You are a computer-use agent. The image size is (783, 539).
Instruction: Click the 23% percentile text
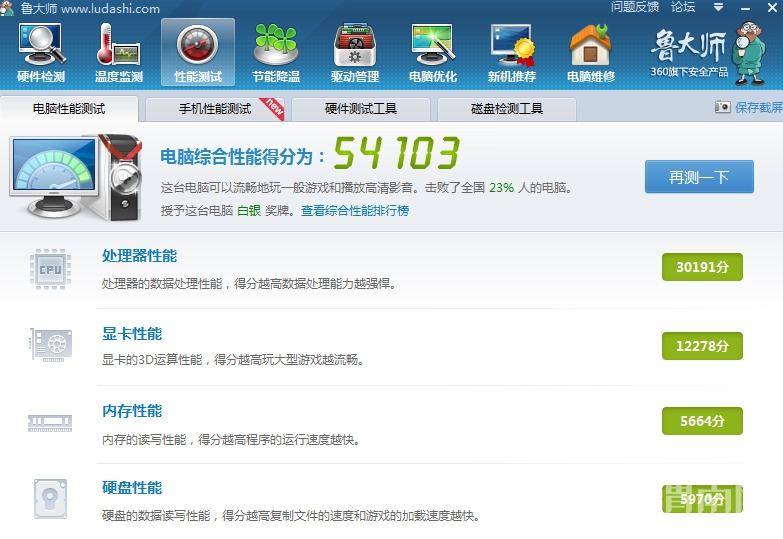501,188
